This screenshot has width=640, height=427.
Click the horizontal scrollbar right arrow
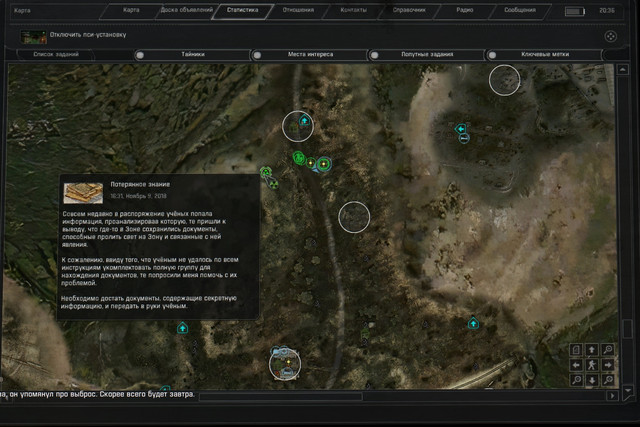click(612, 396)
